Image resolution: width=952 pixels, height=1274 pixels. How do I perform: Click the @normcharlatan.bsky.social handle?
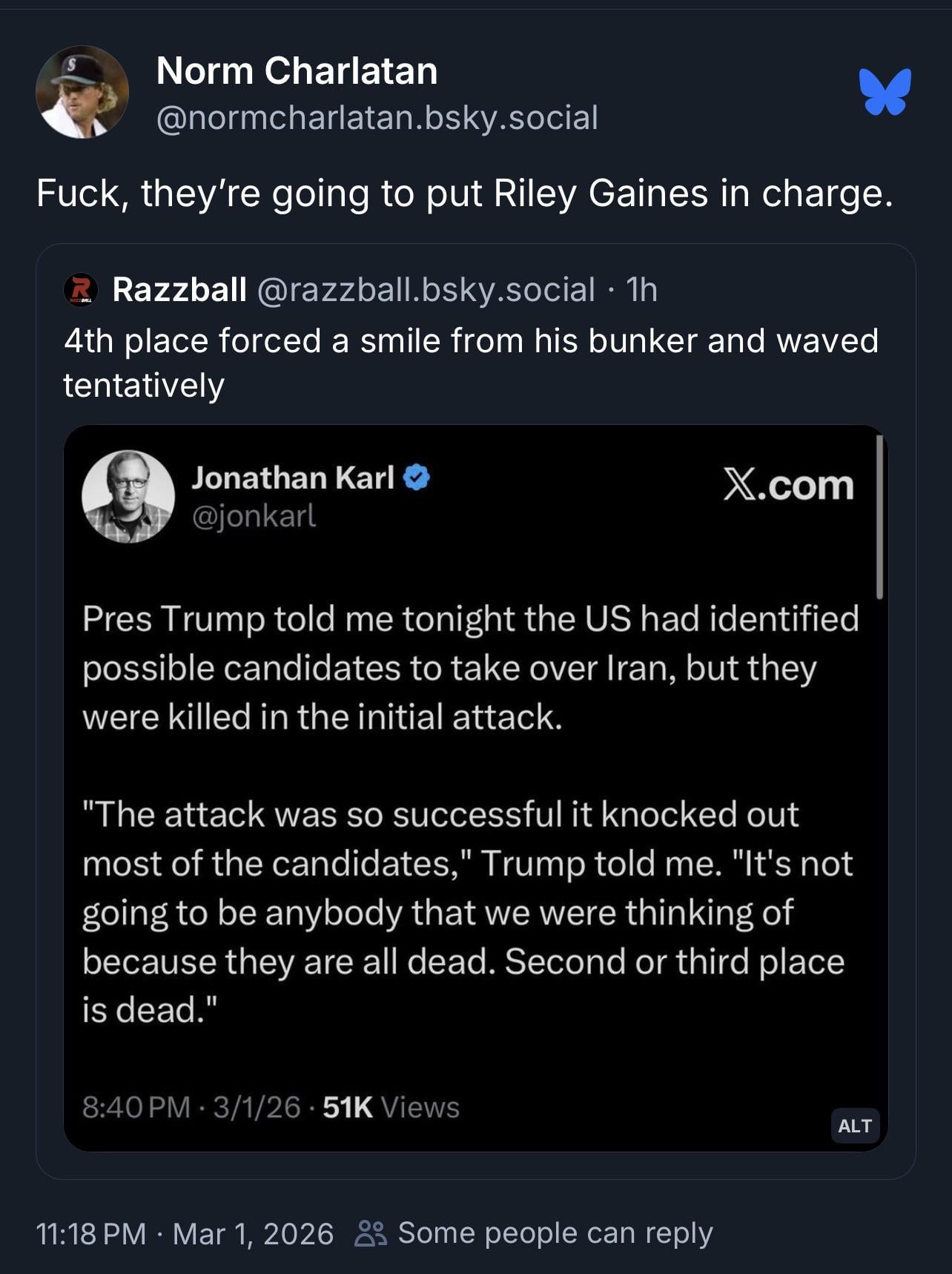point(377,118)
